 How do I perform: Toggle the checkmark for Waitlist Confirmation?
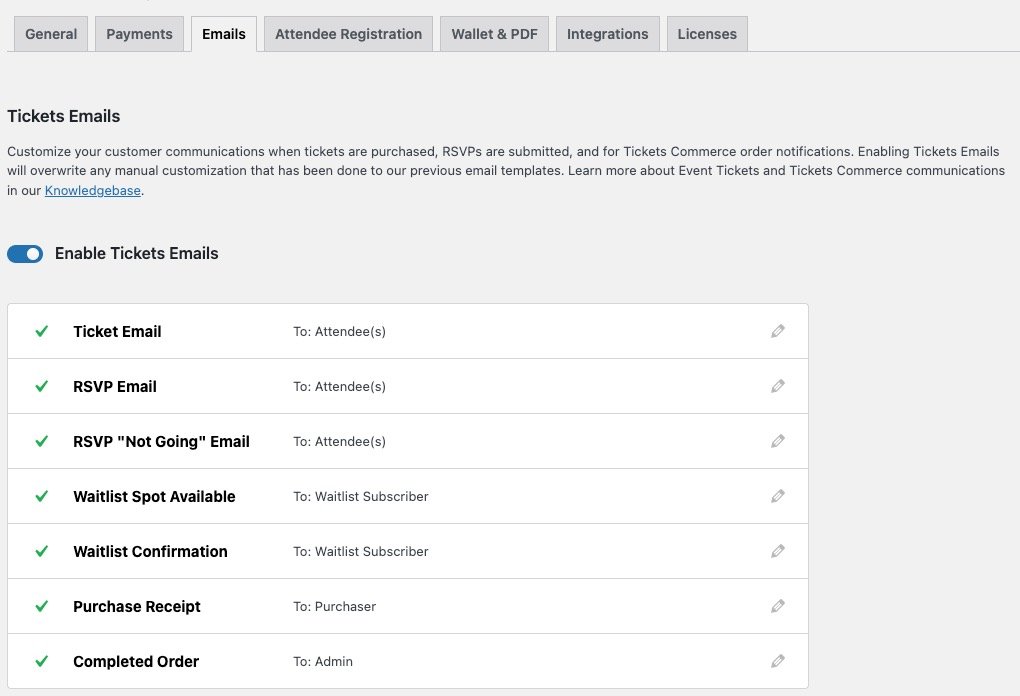click(x=41, y=551)
